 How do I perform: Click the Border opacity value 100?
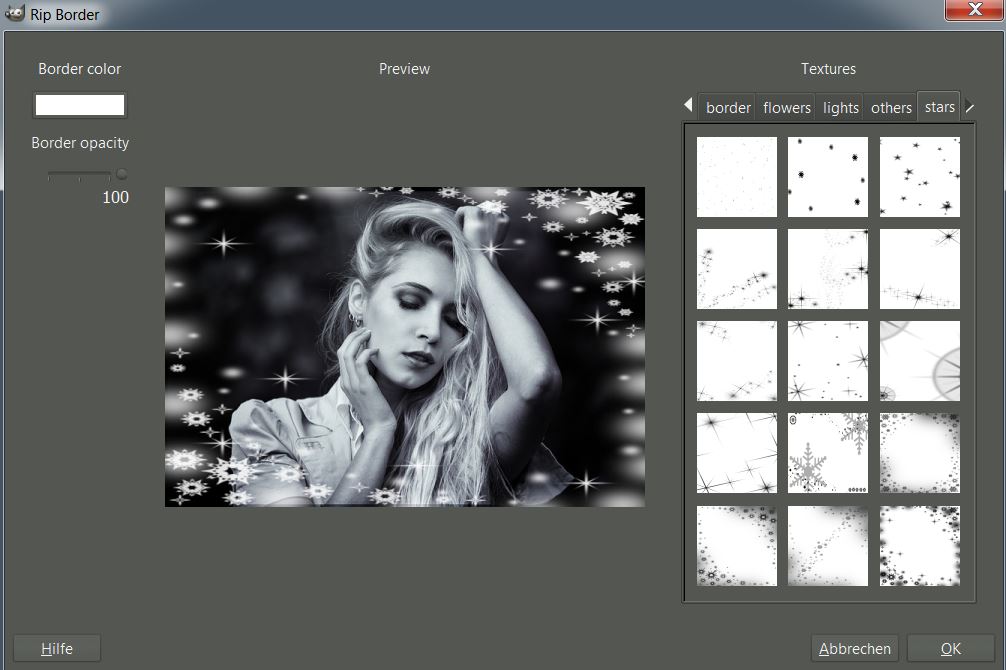pyautogui.click(x=115, y=197)
